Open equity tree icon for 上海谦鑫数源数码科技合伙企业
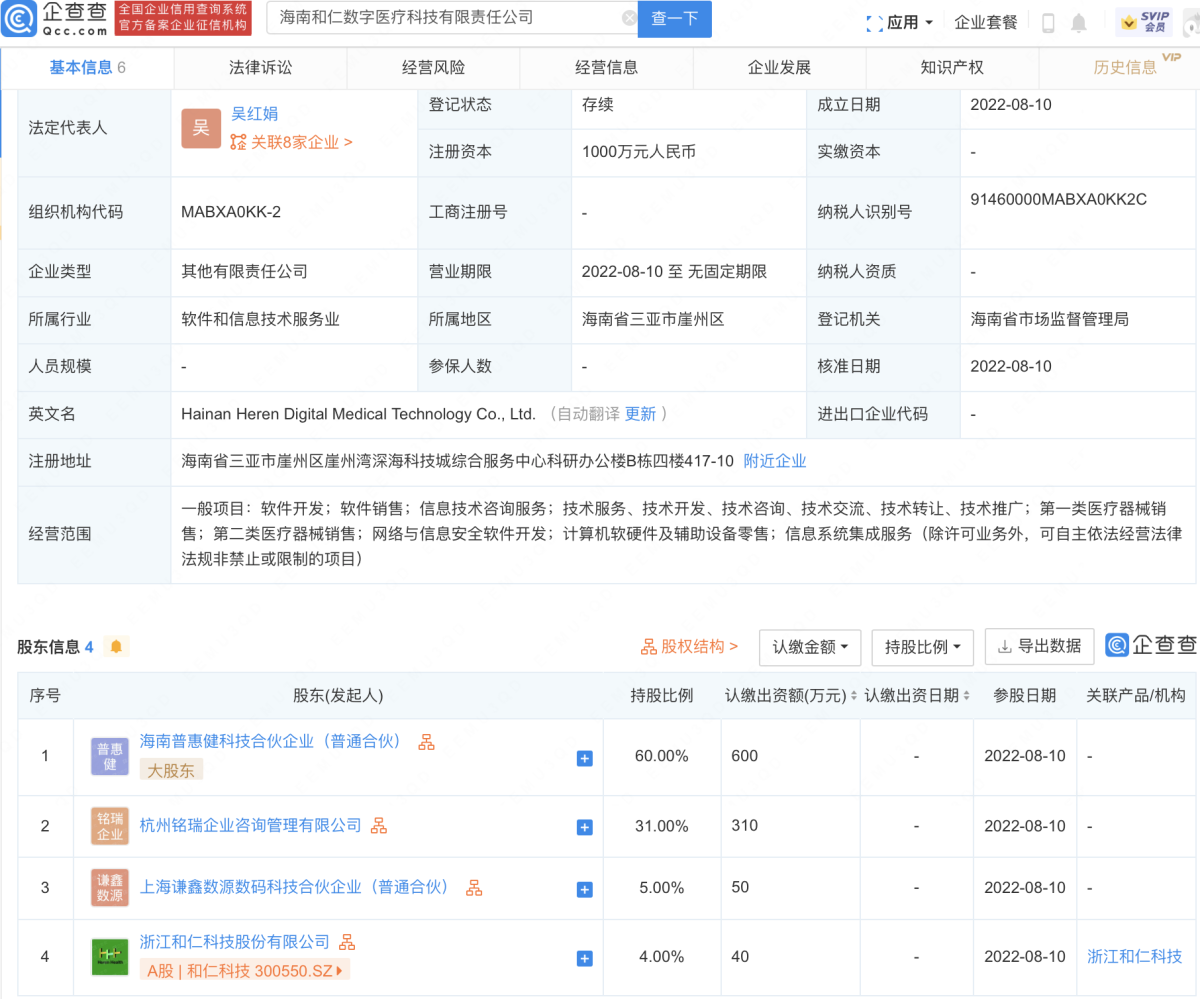The image size is (1200, 999). coord(474,887)
